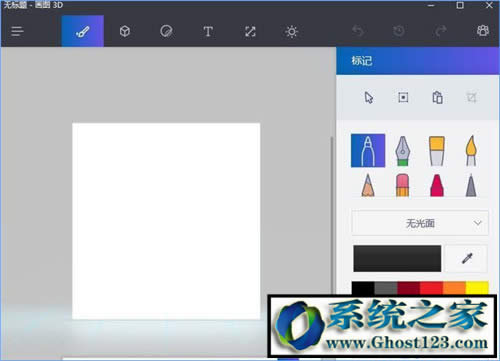The image size is (500, 361).
Task: Choose the Select arrow tool
Action: pyautogui.click(x=369, y=98)
